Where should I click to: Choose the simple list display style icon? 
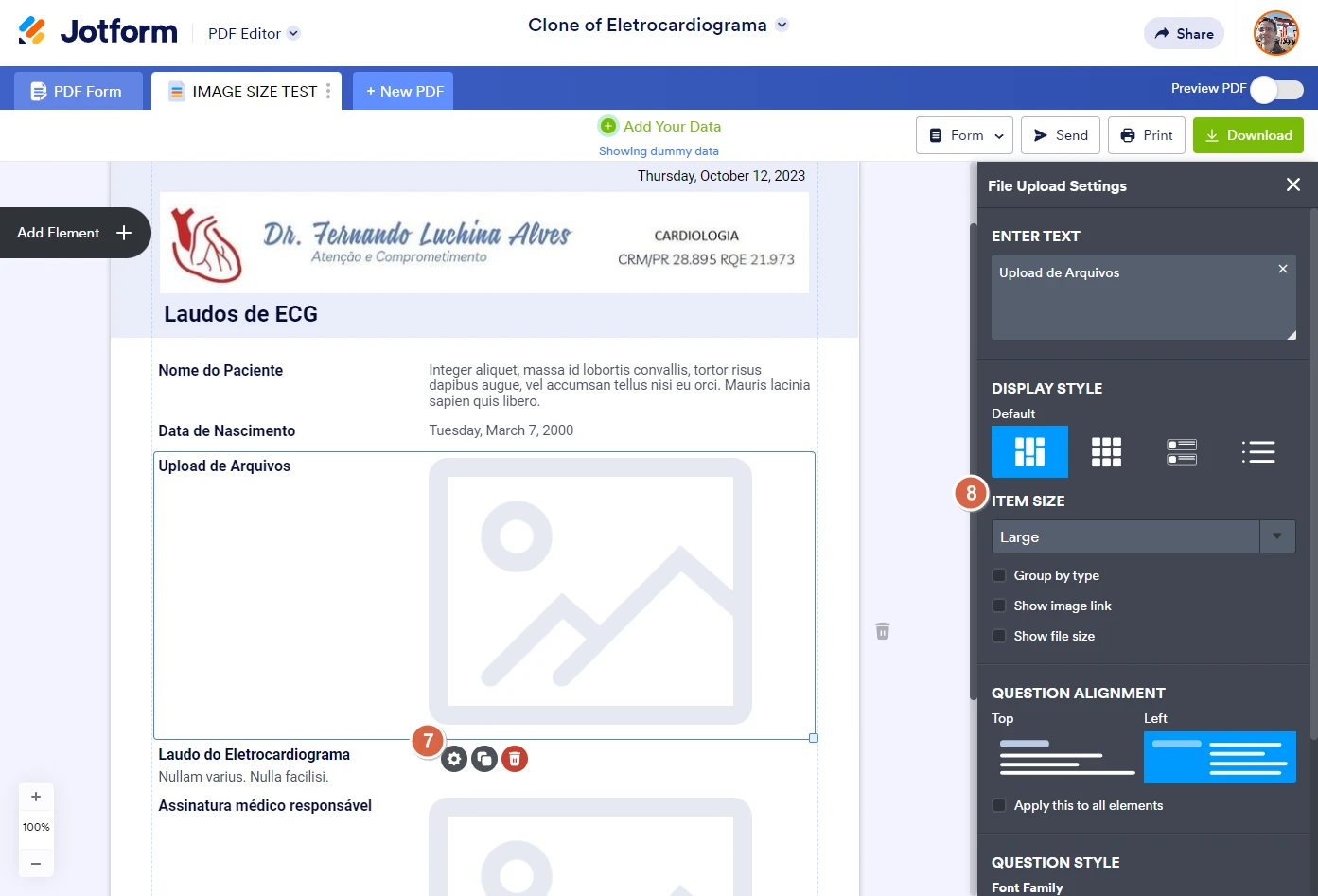1258,451
